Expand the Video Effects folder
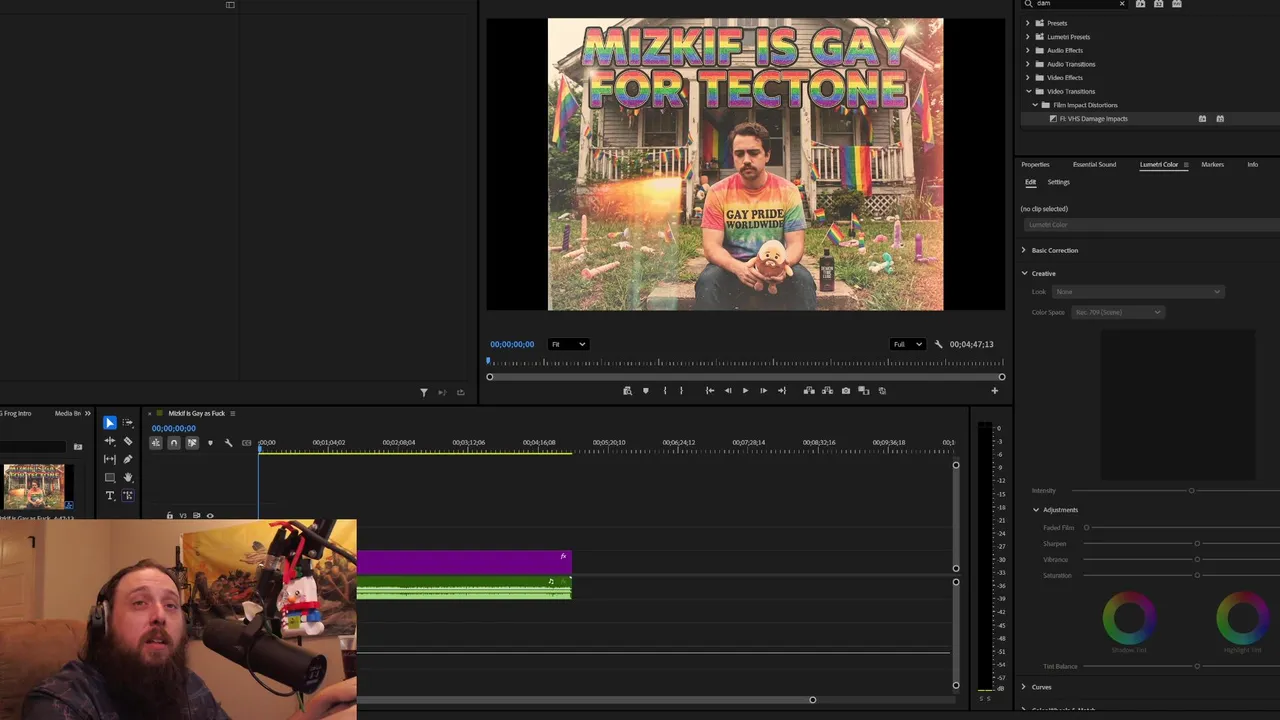 (x=1028, y=78)
